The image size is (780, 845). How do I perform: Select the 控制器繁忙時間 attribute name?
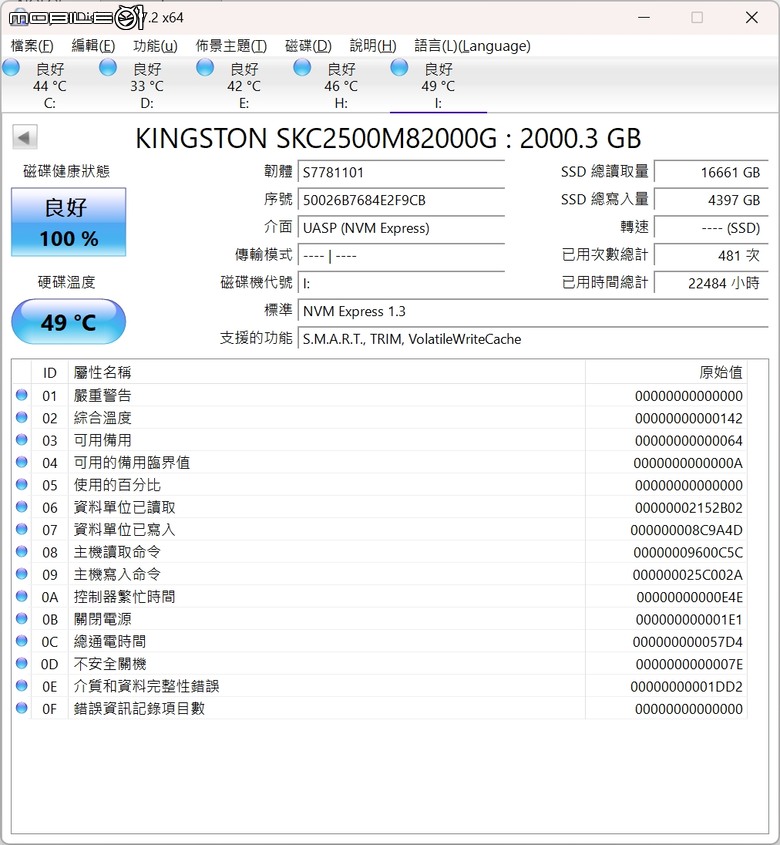[x=125, y=597]
